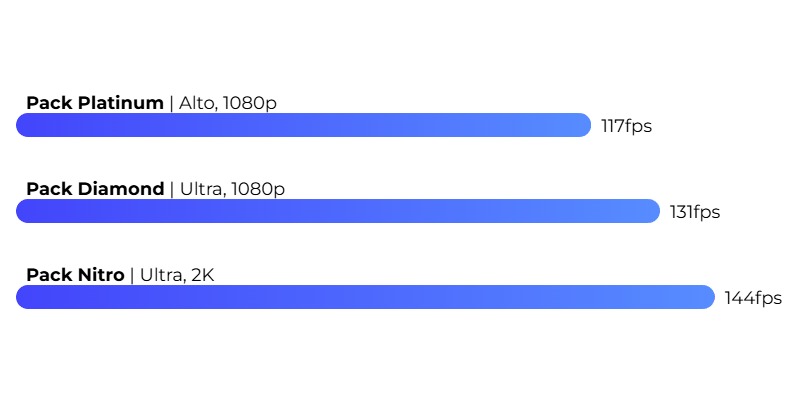Click the middle of the 131fps progress bar
The image size is (800, 400).
[338, 211]
